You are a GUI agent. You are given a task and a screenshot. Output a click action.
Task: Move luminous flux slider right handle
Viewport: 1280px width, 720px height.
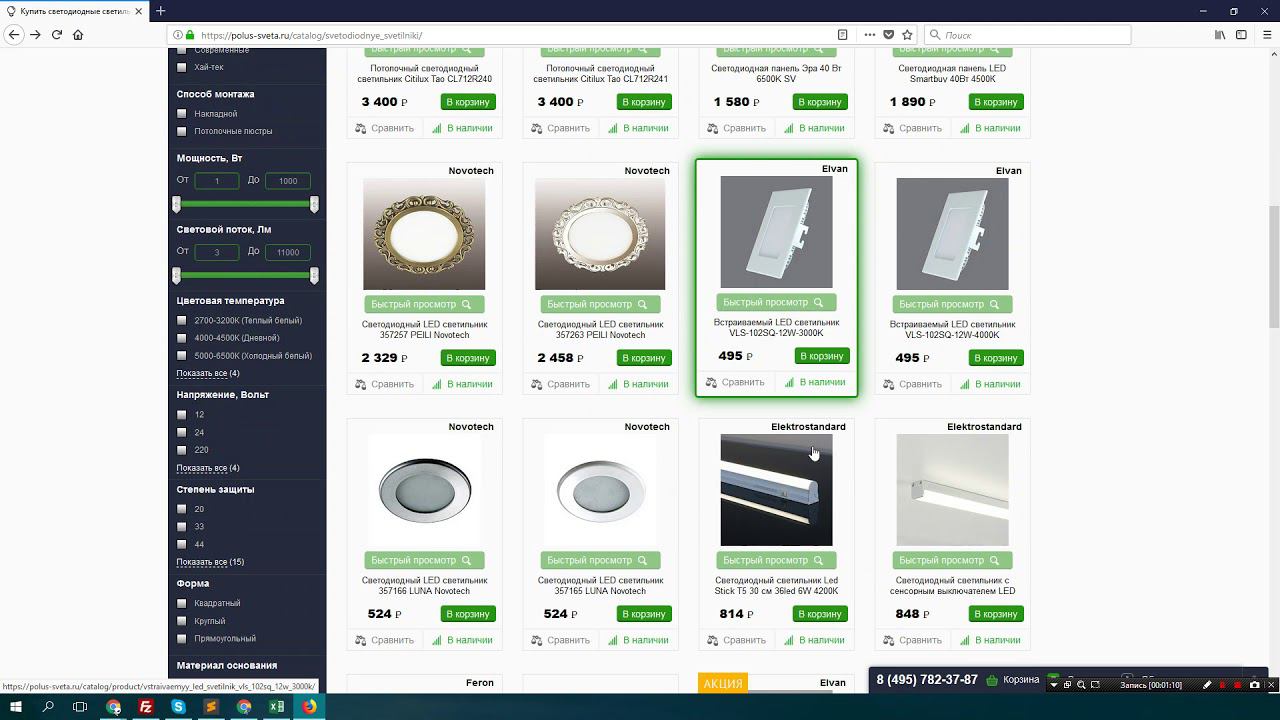[x=314, y=275]
